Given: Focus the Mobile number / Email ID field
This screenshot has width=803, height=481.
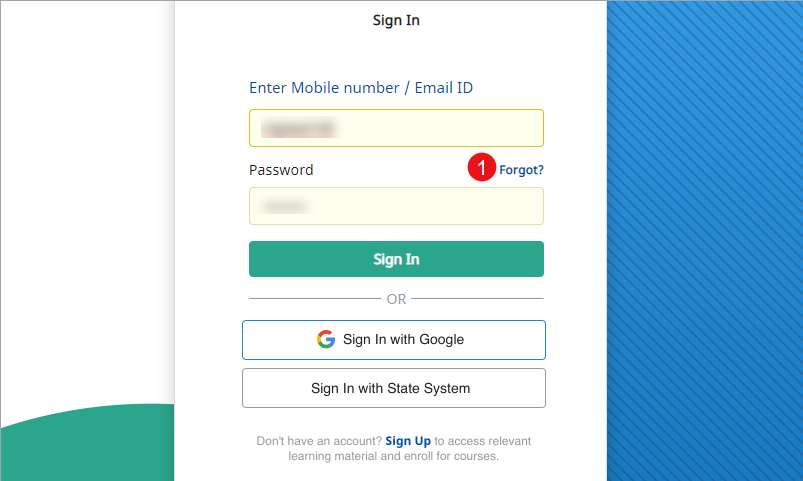Looking at the screenshot, I should (x=396, y=128).
